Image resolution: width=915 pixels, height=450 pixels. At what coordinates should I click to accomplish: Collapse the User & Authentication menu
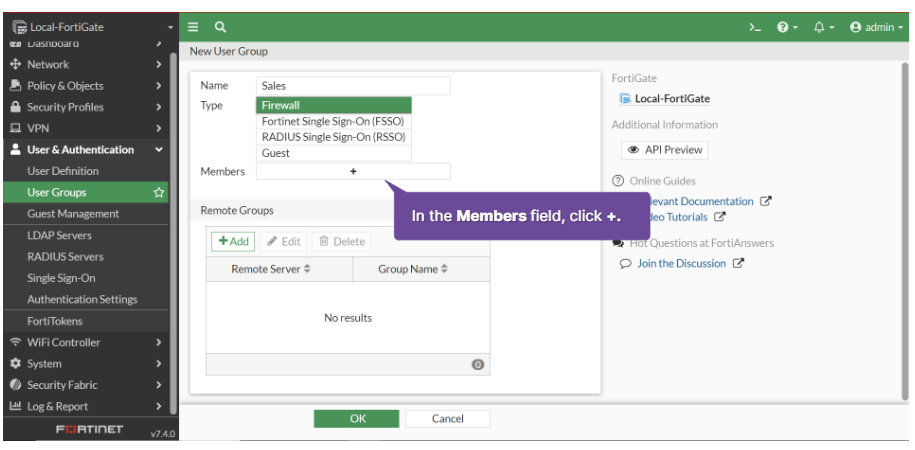point(86,149)
